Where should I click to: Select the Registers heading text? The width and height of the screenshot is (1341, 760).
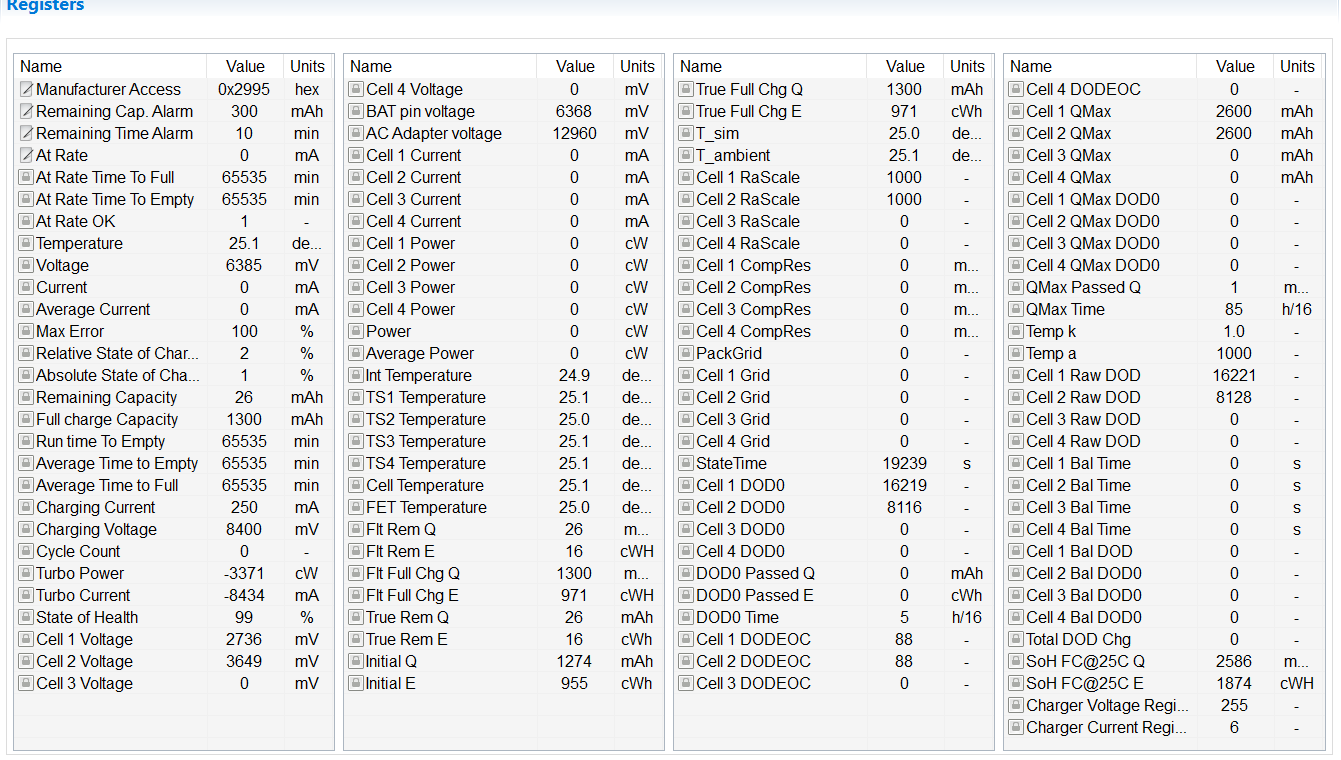click(x=45, y=6)
